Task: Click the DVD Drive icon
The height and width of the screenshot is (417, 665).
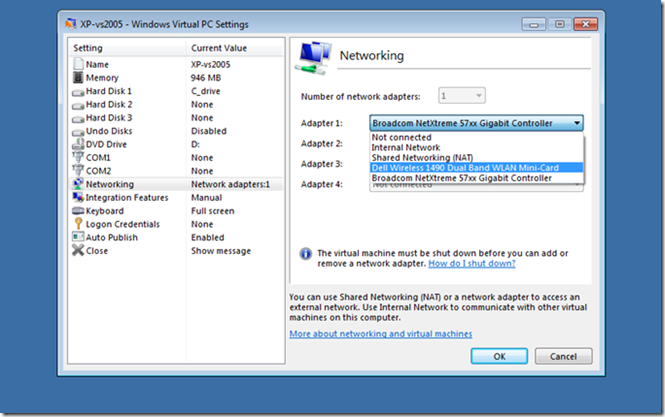Action: click(x=78, y=144)
